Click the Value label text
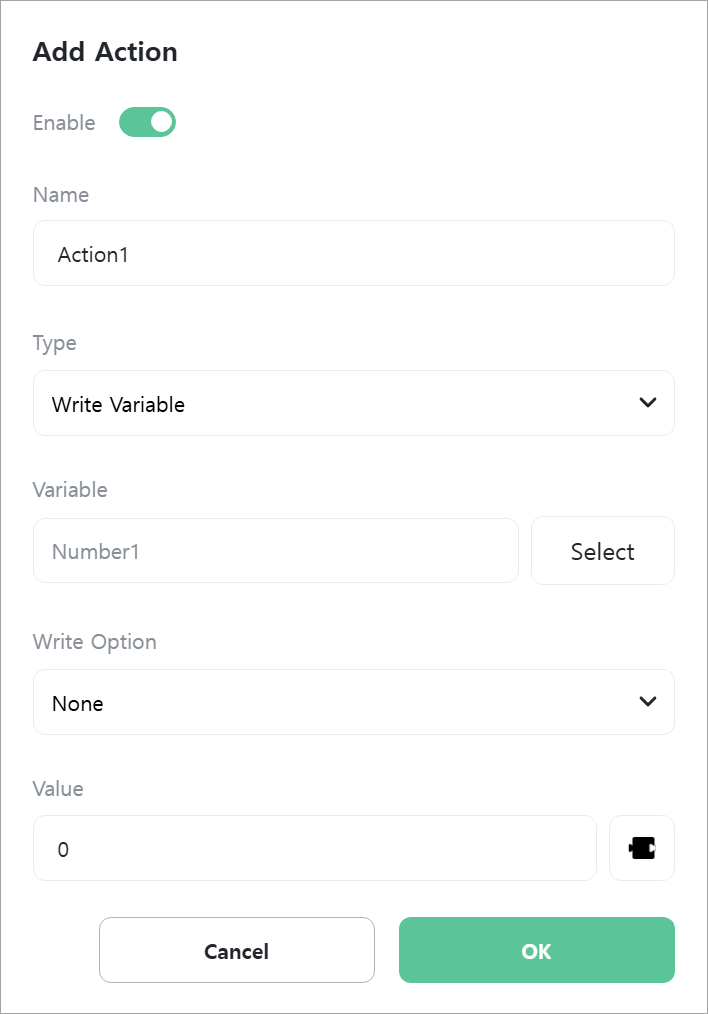The image size is (708, 1014). [58, 788]
